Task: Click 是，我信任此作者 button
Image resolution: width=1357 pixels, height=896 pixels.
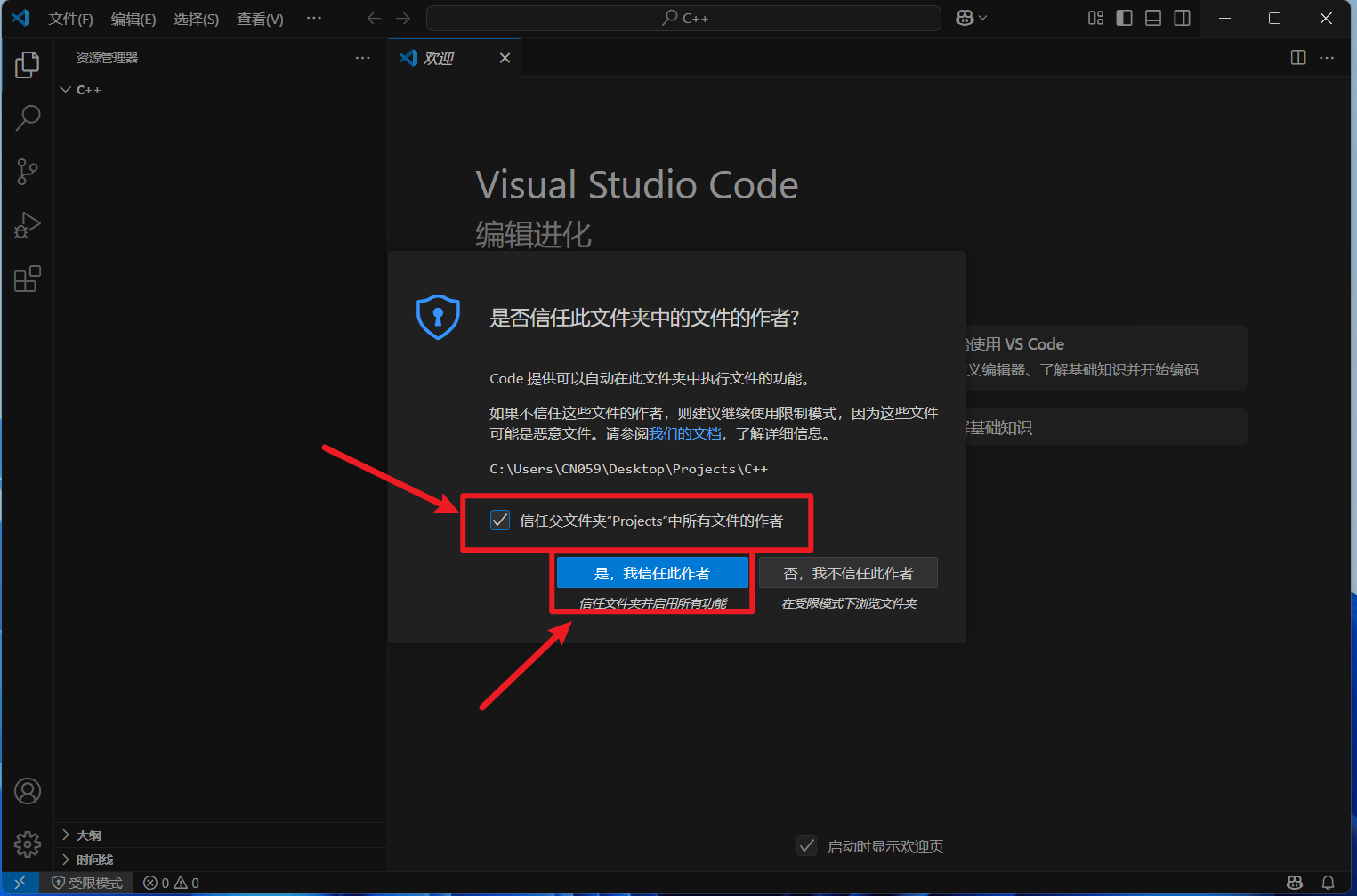Action: [x=652, y=574]
